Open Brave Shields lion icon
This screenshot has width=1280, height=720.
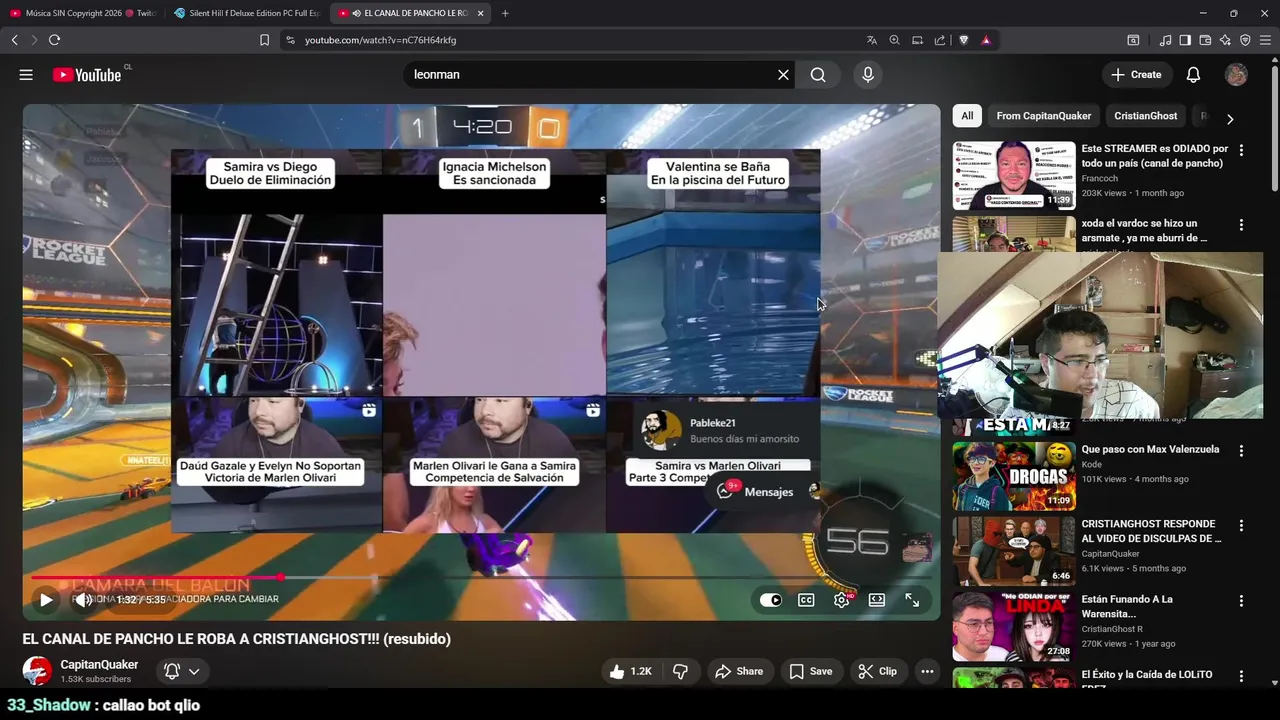964,40
